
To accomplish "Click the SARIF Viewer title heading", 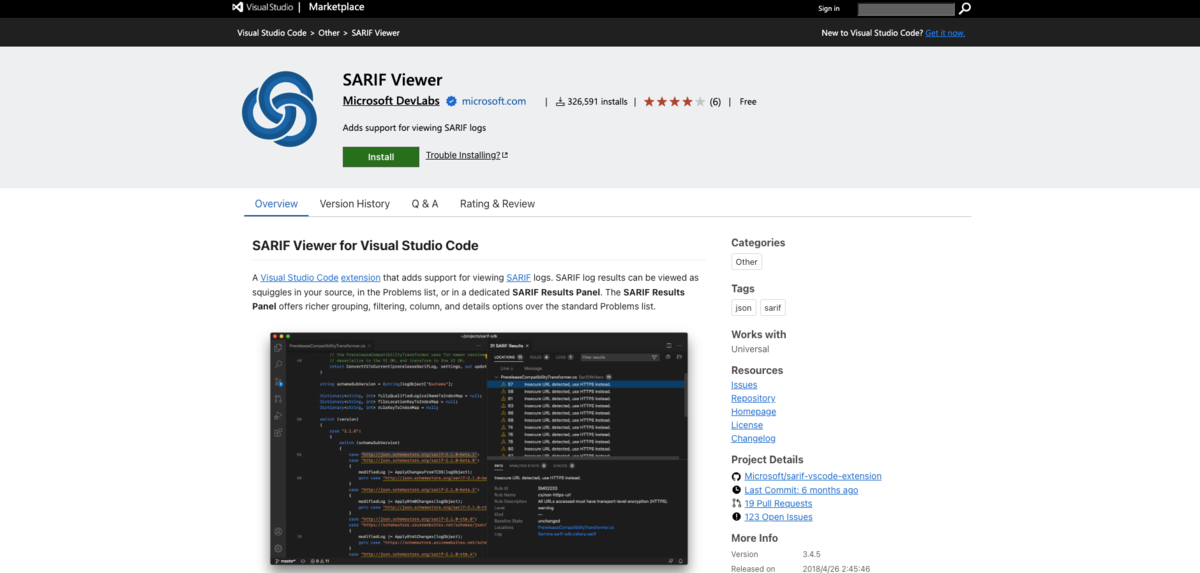I will [x=392, y=80].
